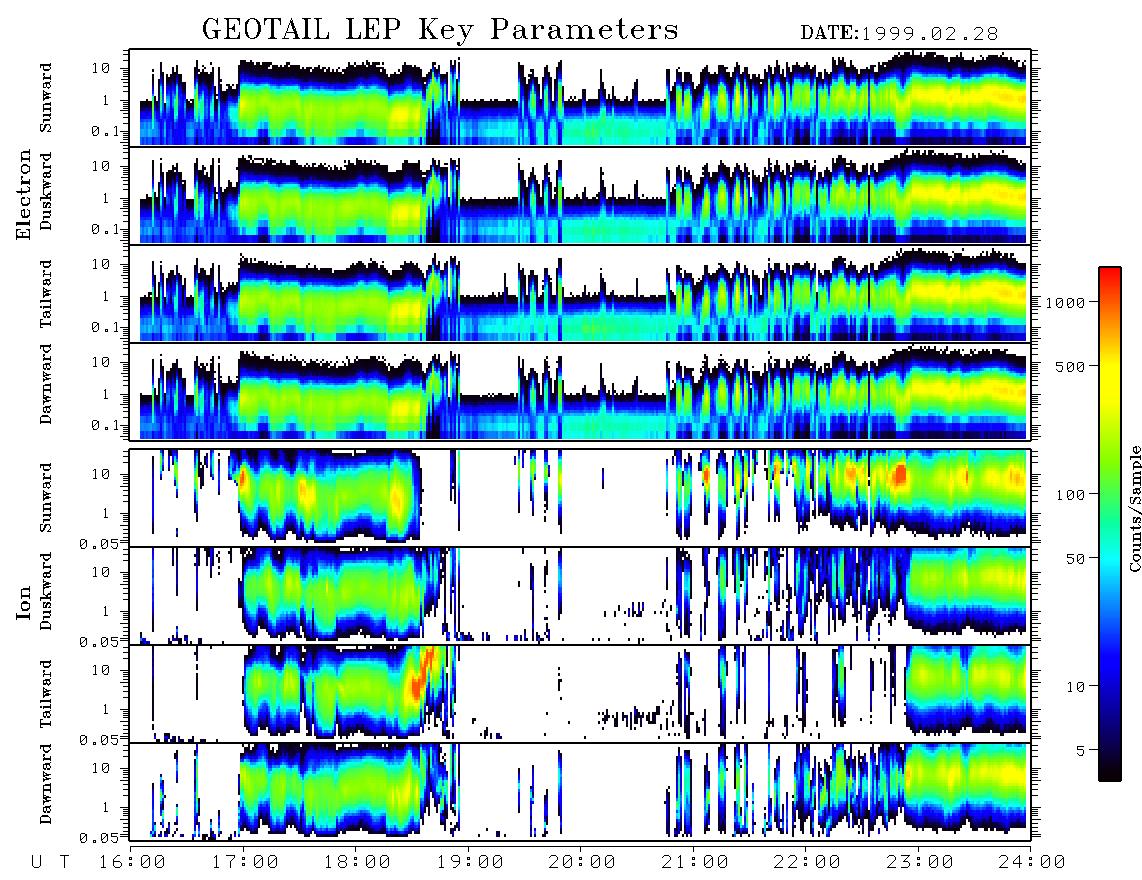
Task: Click the 500 colorbar tick label
Action: coord(1071,366)
